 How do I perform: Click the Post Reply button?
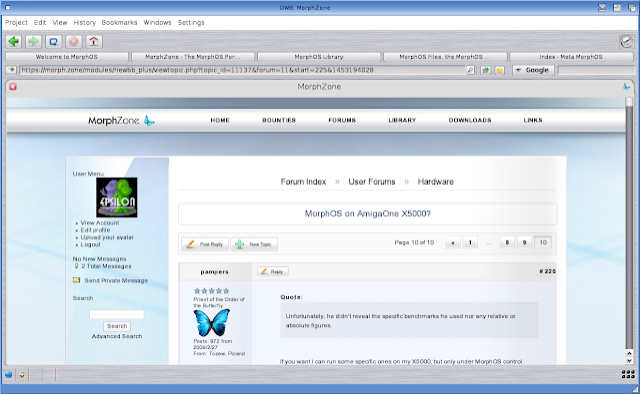pos(205,244)
